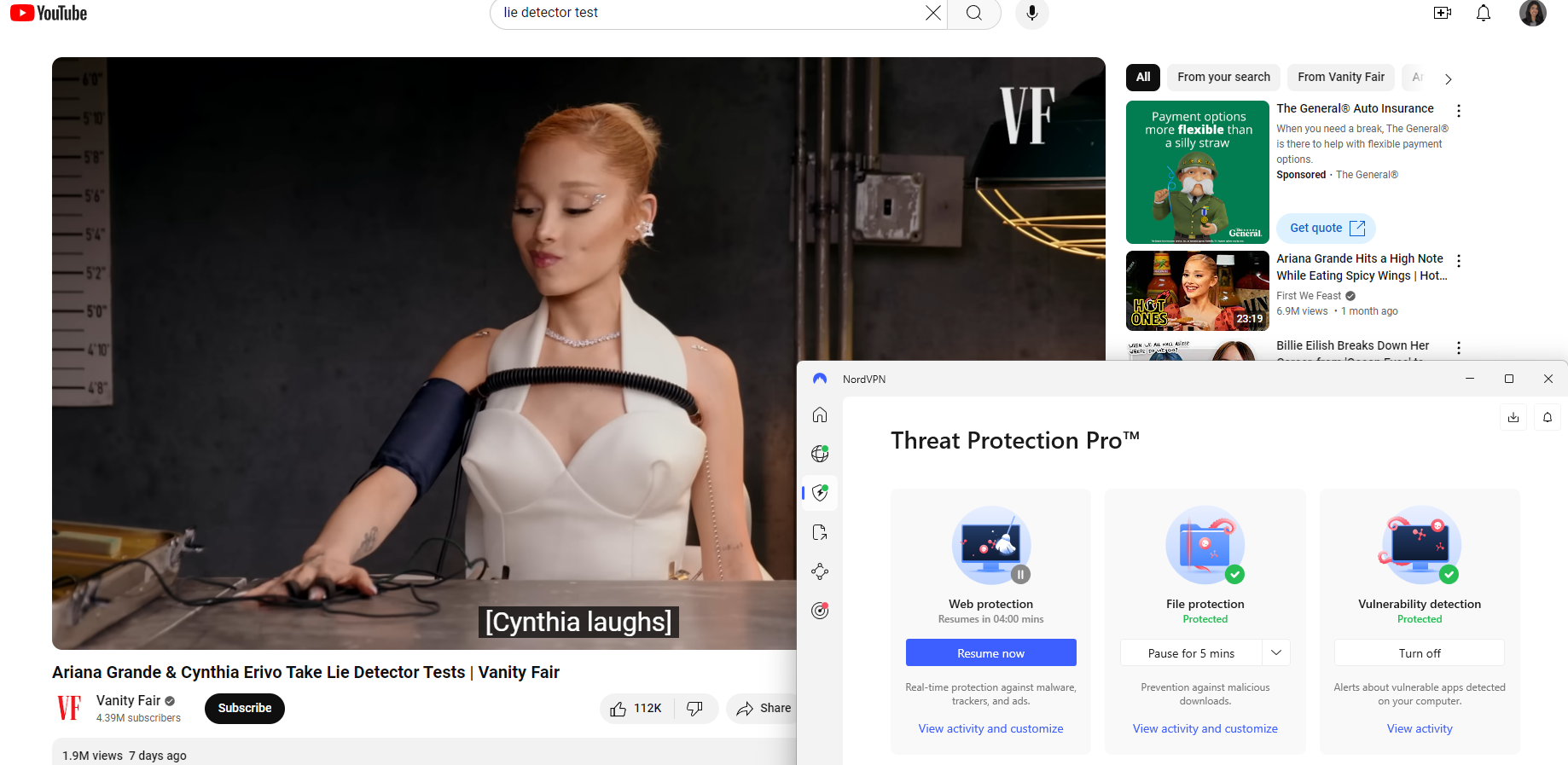Click the video title text
The width and height of the screenshot is (1568, 765).
click(305, 672)
